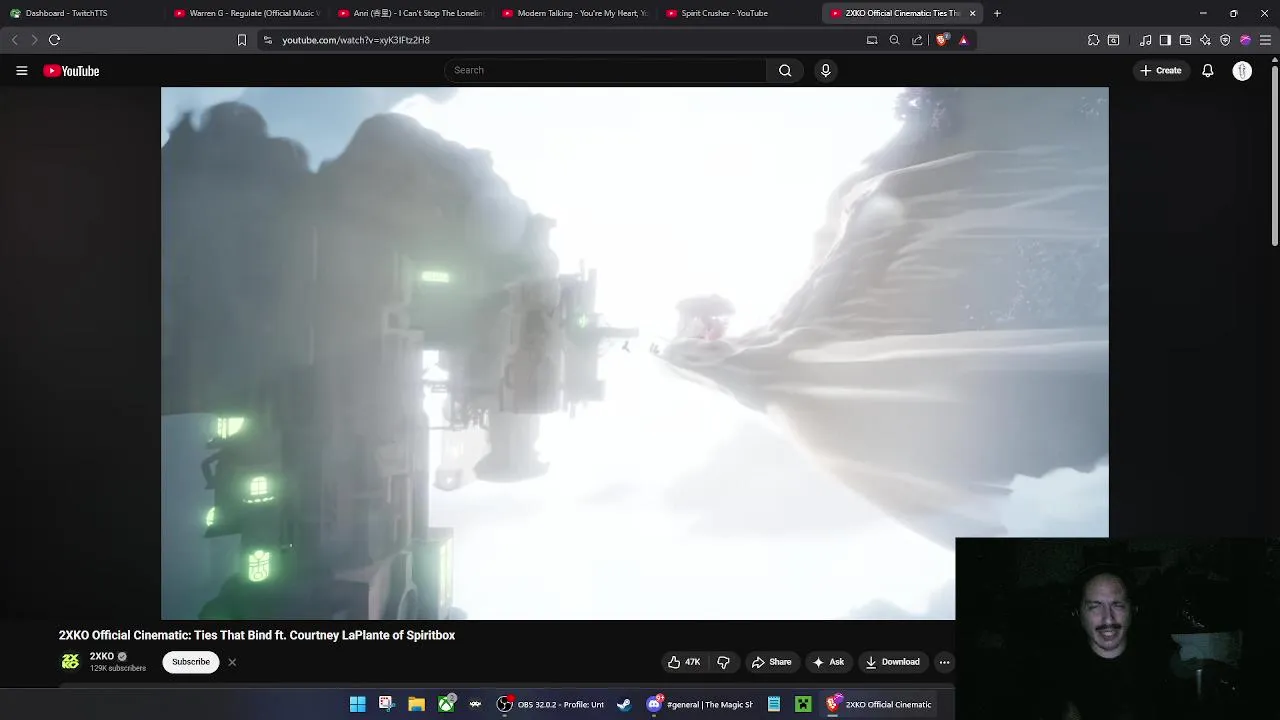
Task: Open the Xbox app on taskbar
Action: tap(446, 704)
